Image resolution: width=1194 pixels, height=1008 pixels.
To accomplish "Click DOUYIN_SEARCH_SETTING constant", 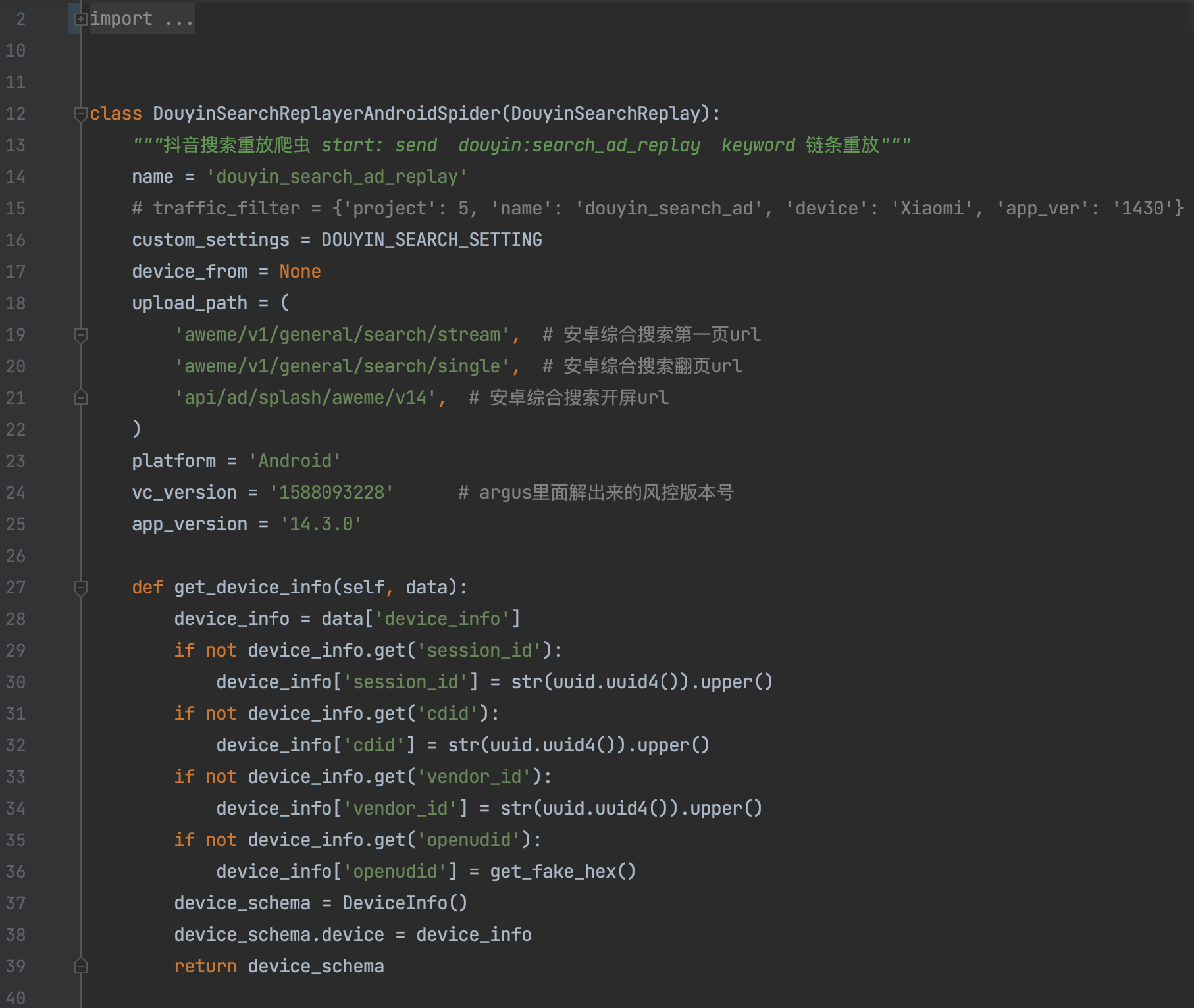I will click(432, 240).
